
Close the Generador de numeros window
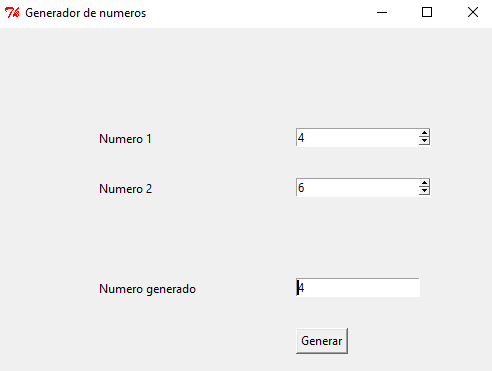473,13
